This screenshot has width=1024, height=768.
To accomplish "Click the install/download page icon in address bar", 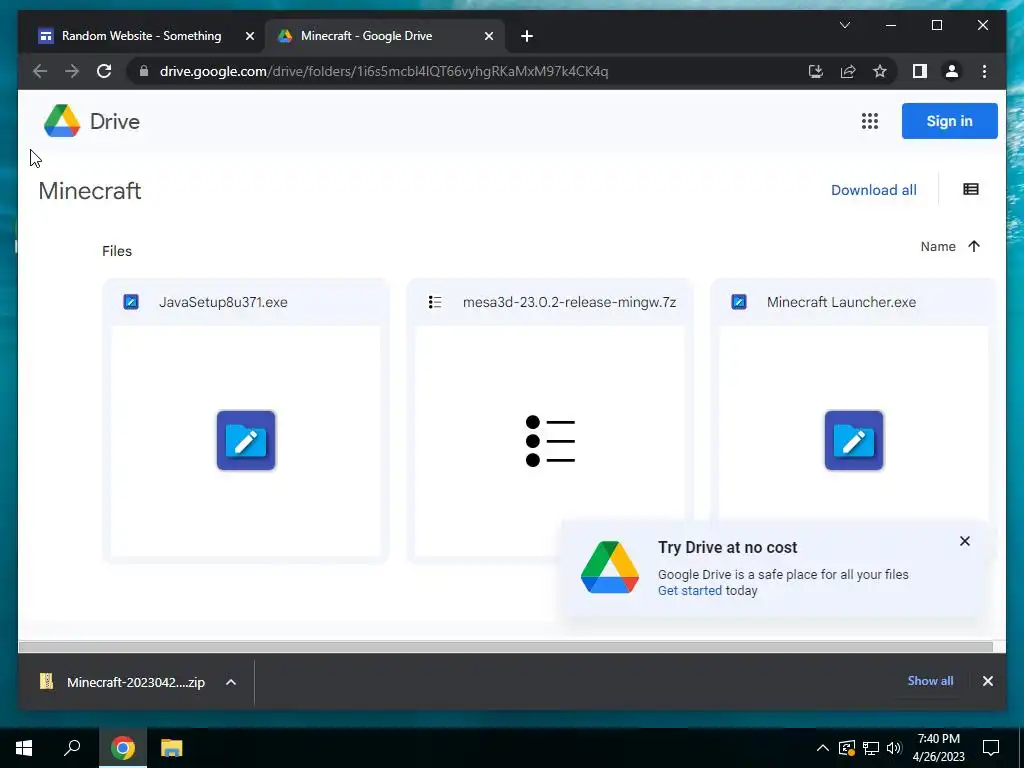I will click(x=816, y=71).
